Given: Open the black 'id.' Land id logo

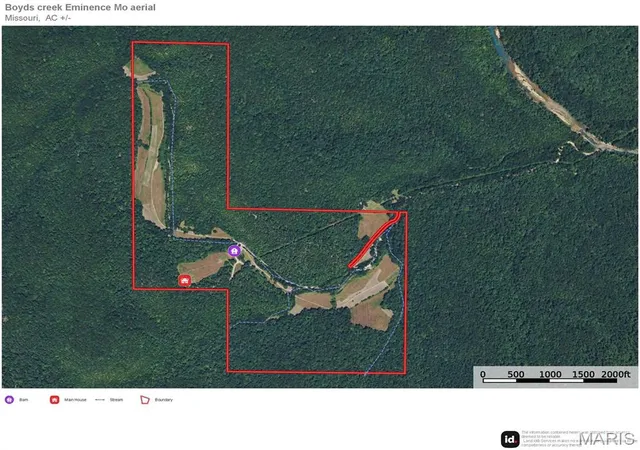Looking at the screenshot, I should 510,439.
